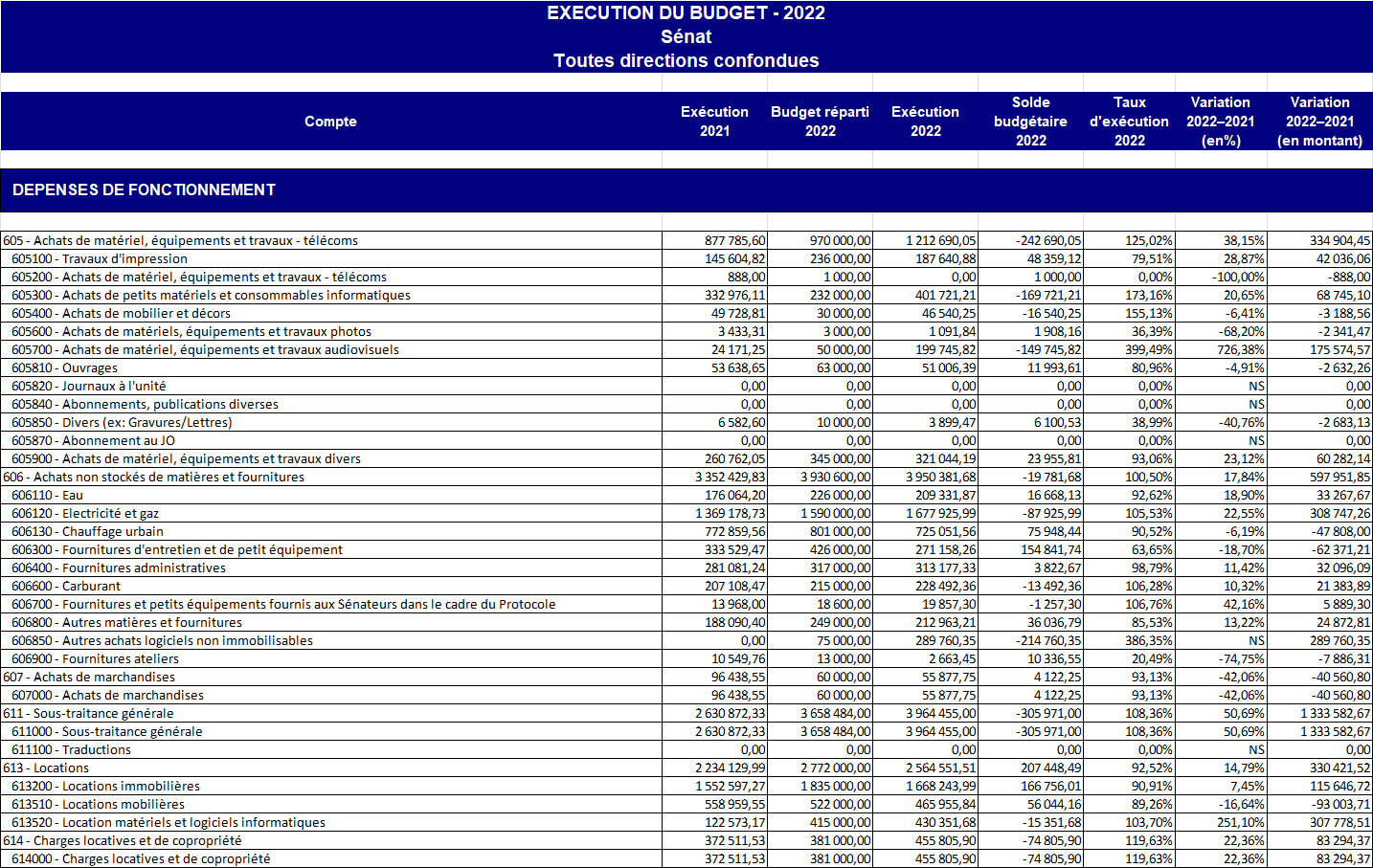
Task: Select the "Solde budgétaire 2022" header
Action: [1030, 122]
